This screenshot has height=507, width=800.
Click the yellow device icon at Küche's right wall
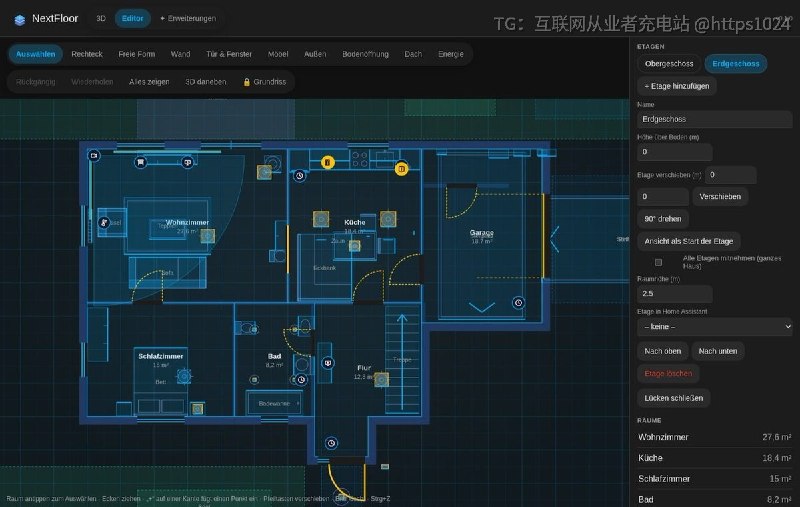point(402,168)
